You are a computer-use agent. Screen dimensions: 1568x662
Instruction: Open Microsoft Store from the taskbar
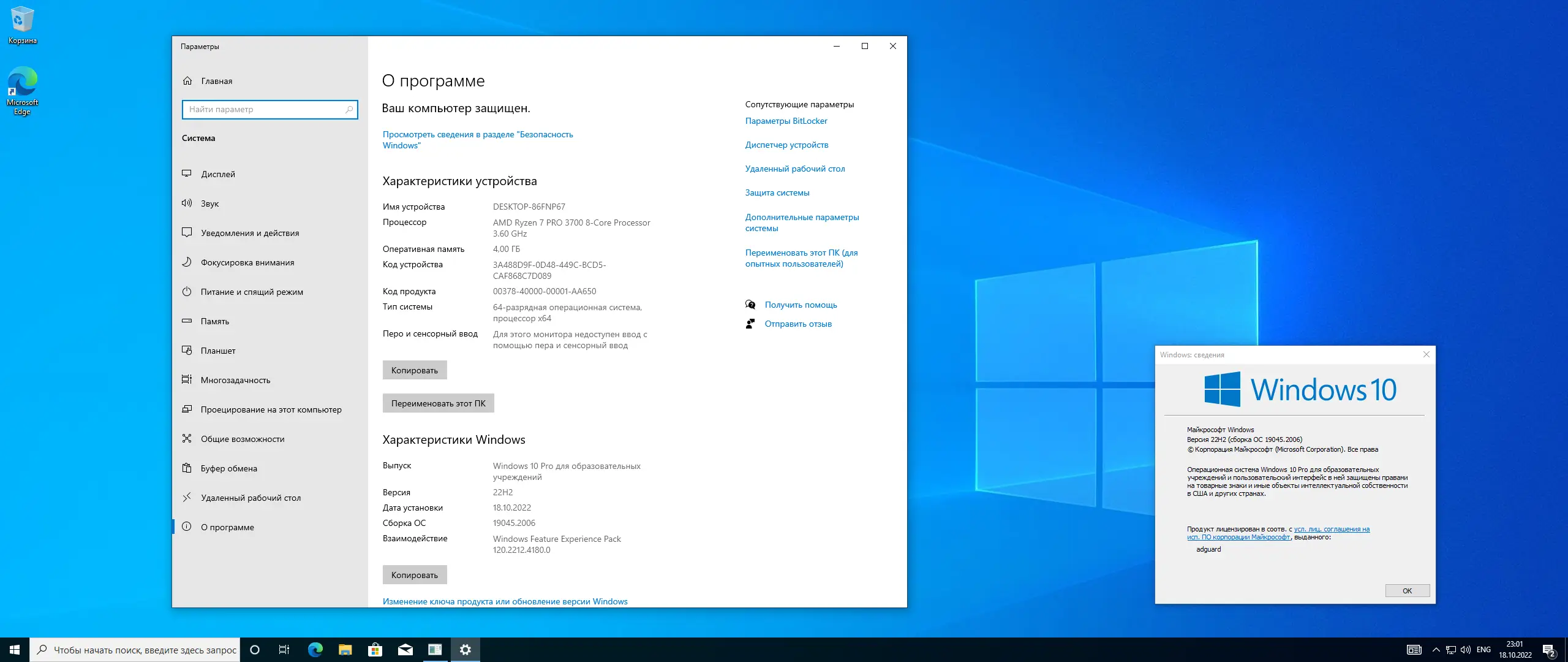click(374, 649)
